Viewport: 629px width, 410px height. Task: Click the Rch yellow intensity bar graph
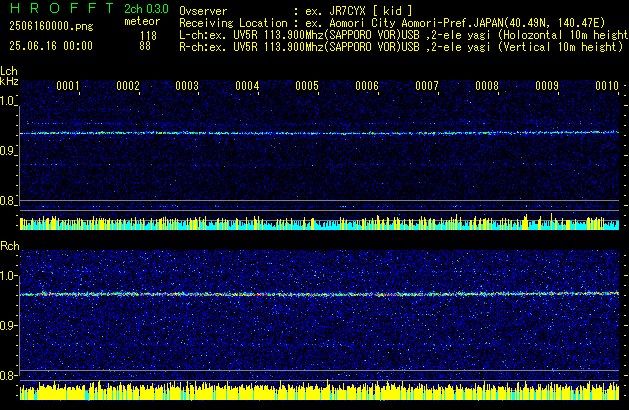click(319, 390)
